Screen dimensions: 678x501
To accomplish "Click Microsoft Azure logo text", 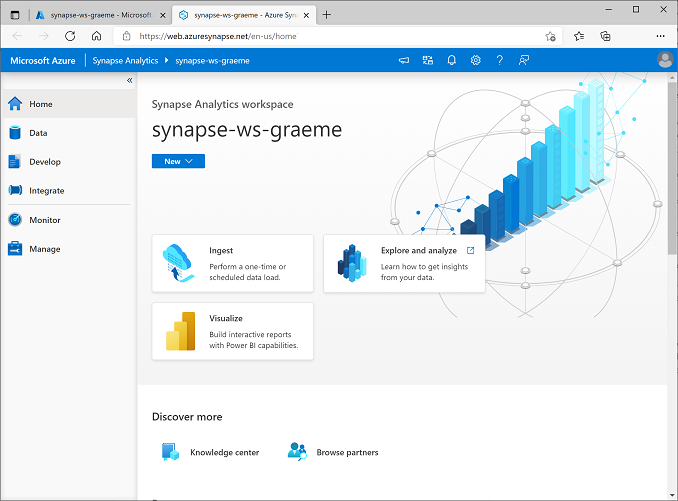I will click(x=43, y=61).
